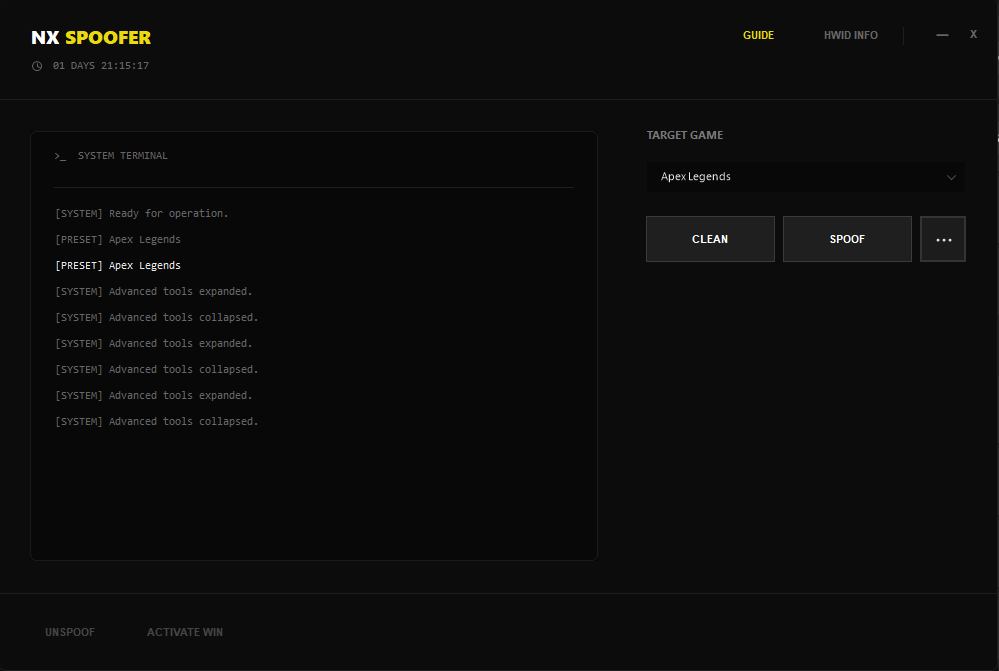This screenshot has width=999, height=671.
Task: Click the remaining time 01 DAYS text
Action: [101, 66]
